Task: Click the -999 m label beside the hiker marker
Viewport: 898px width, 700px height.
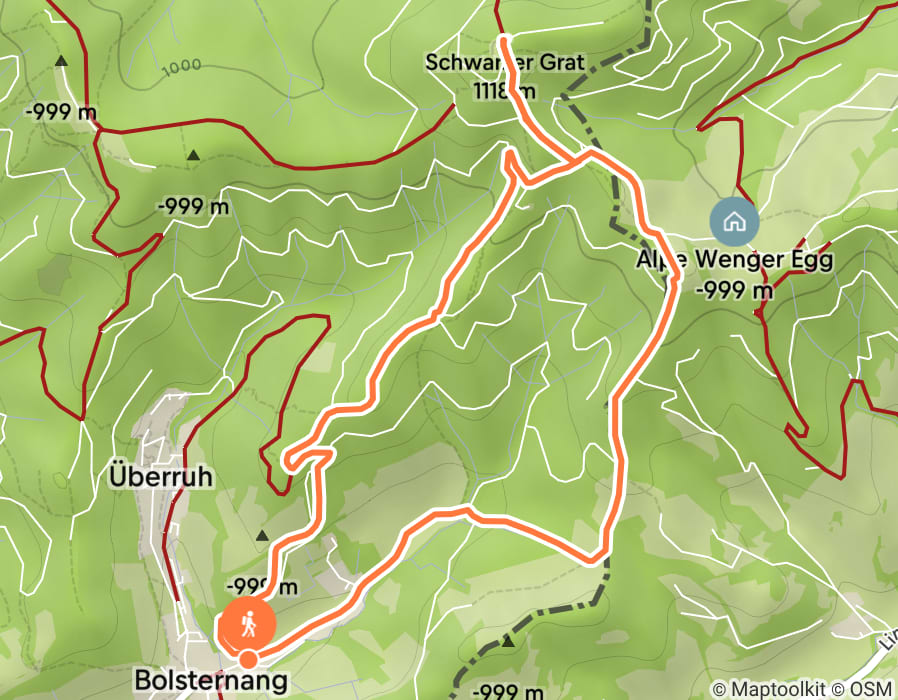Action: (x=262, y=587)
